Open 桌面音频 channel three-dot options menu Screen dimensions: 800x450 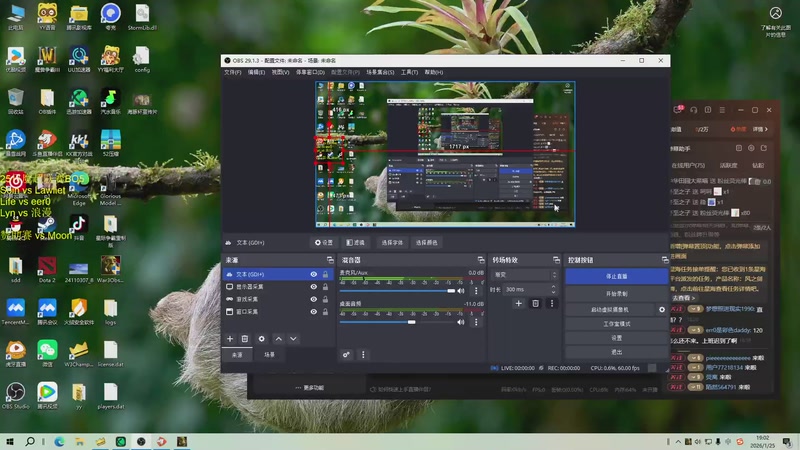pos(476,322)
